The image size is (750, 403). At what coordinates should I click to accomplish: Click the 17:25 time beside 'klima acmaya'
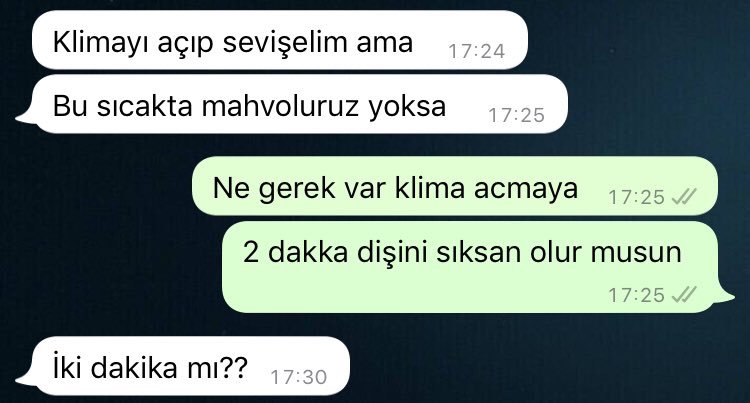636,197
